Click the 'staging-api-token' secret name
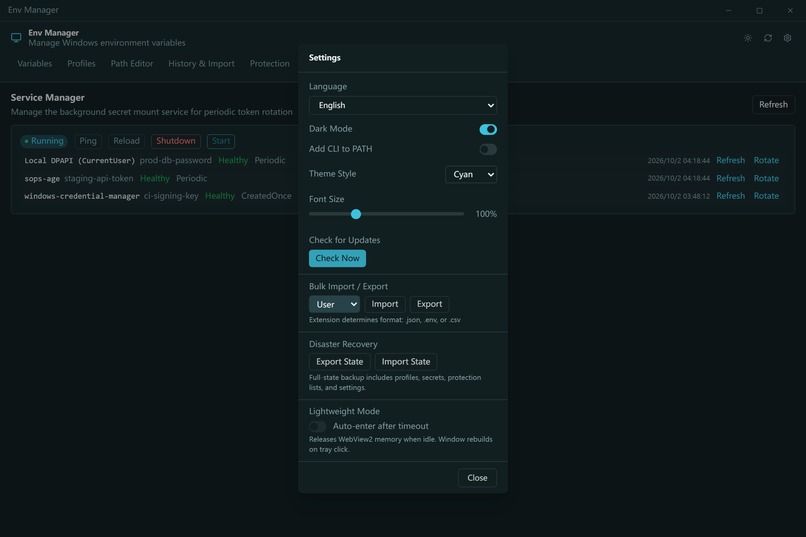The height and width of the screenshot is (537, 806). 99,178
